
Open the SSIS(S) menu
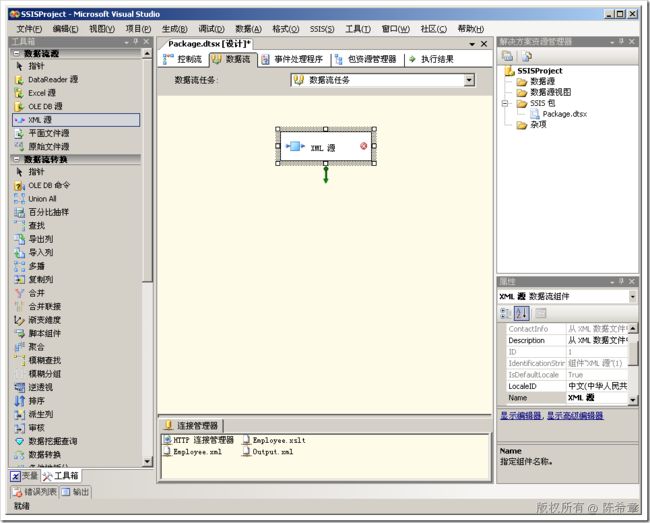tap(322, 29)
